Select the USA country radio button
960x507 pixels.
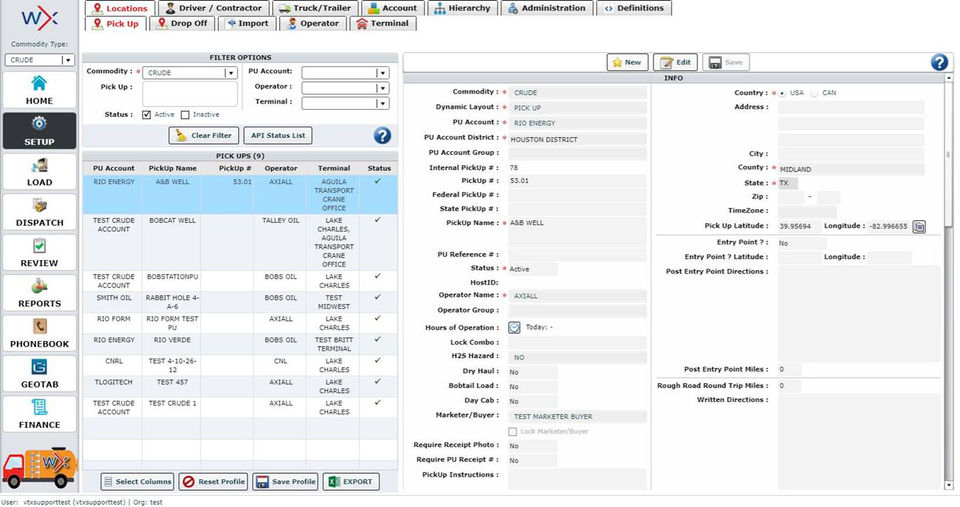click(782, 93)
